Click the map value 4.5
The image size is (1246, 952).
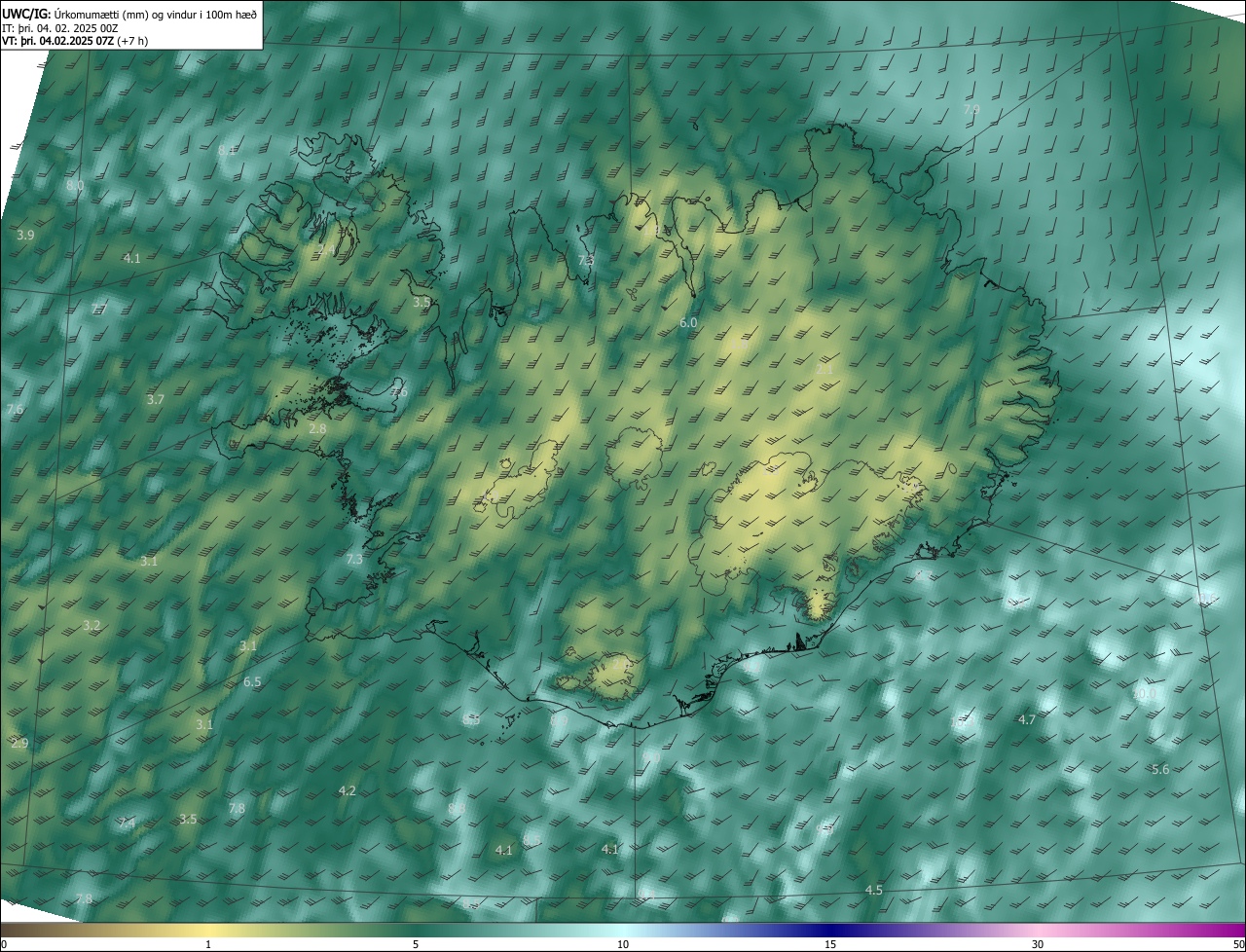coord(874,891)
